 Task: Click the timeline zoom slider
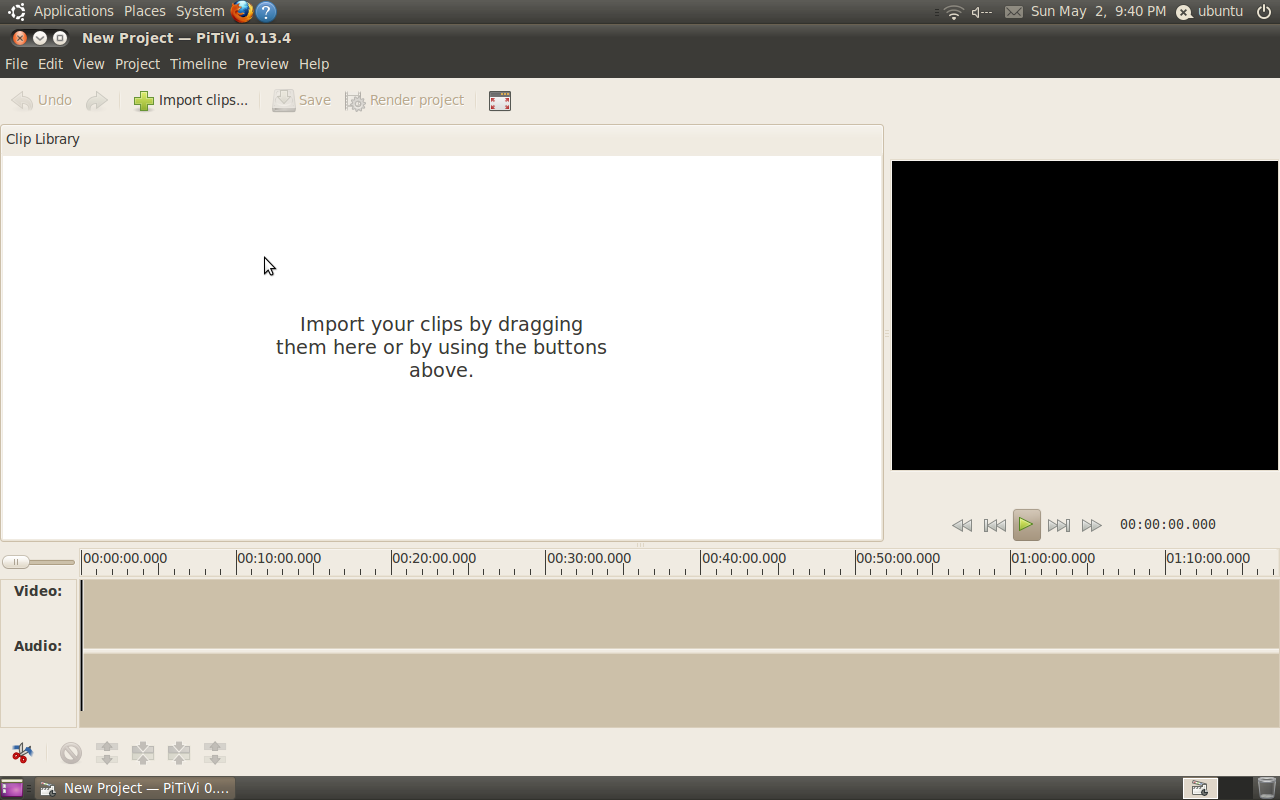point(38,562)
